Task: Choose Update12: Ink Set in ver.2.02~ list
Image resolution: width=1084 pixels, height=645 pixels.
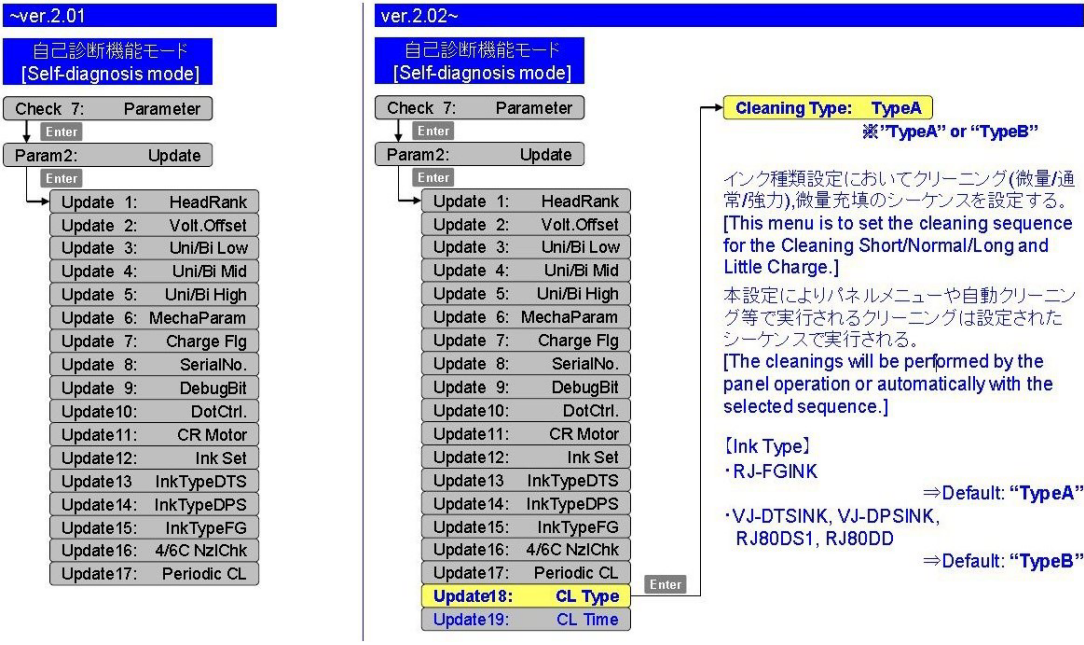Action: (x=524, y=458)
